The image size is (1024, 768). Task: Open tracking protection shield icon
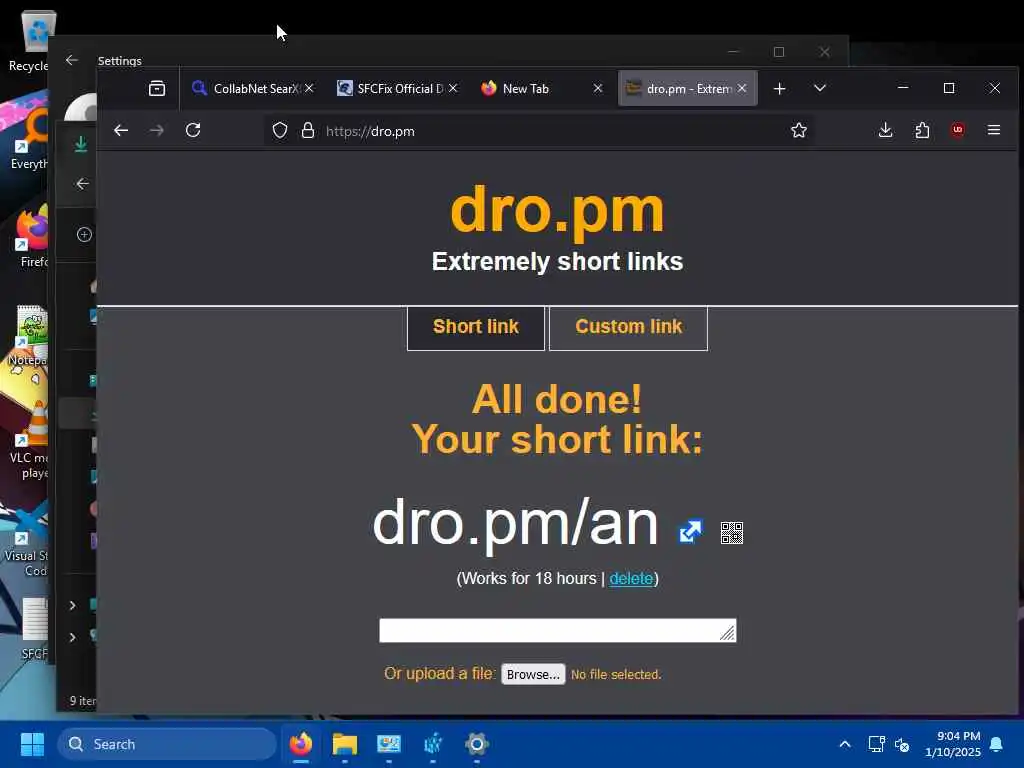[280, 131]
